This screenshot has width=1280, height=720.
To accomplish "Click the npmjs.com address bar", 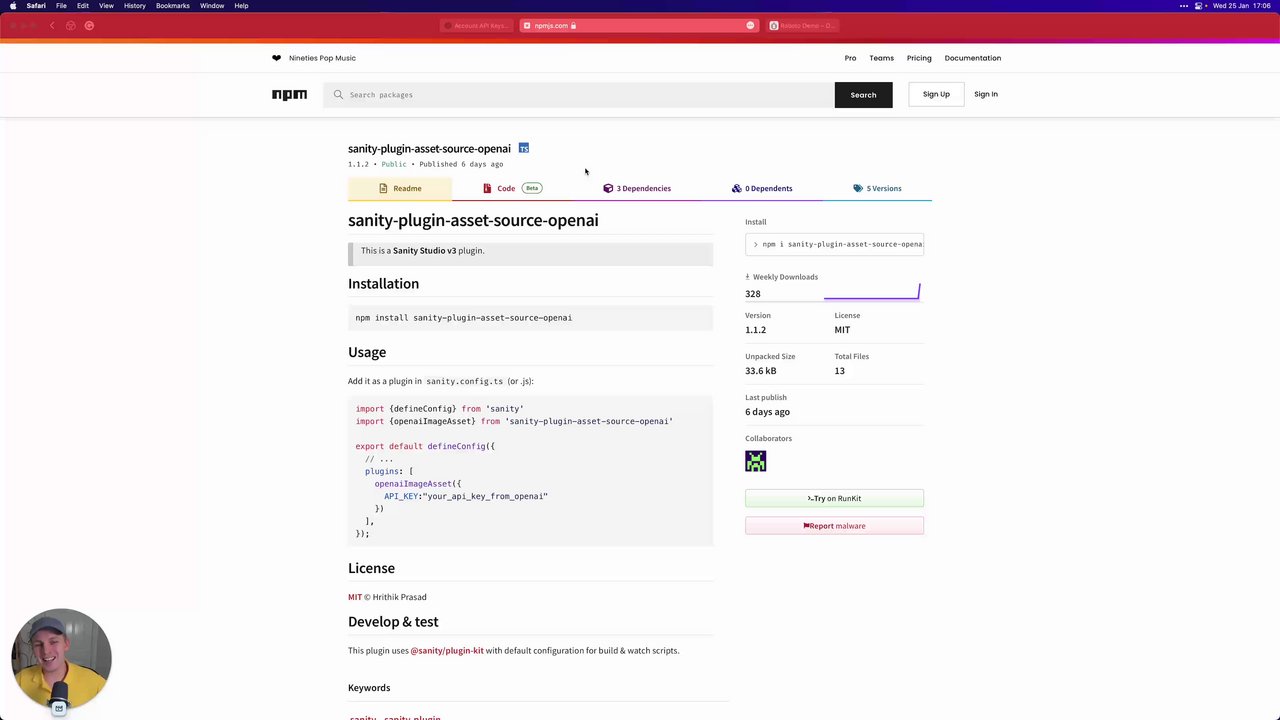I will tap(638, 25).
